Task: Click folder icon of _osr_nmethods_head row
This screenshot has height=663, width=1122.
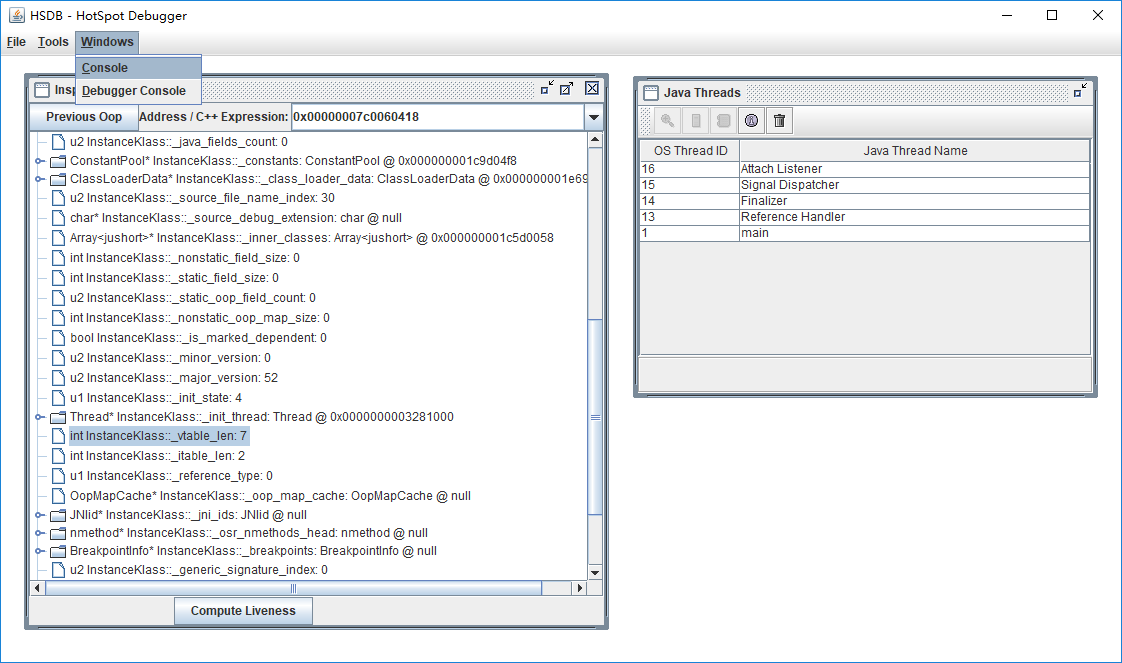Action: pos(58,533)
